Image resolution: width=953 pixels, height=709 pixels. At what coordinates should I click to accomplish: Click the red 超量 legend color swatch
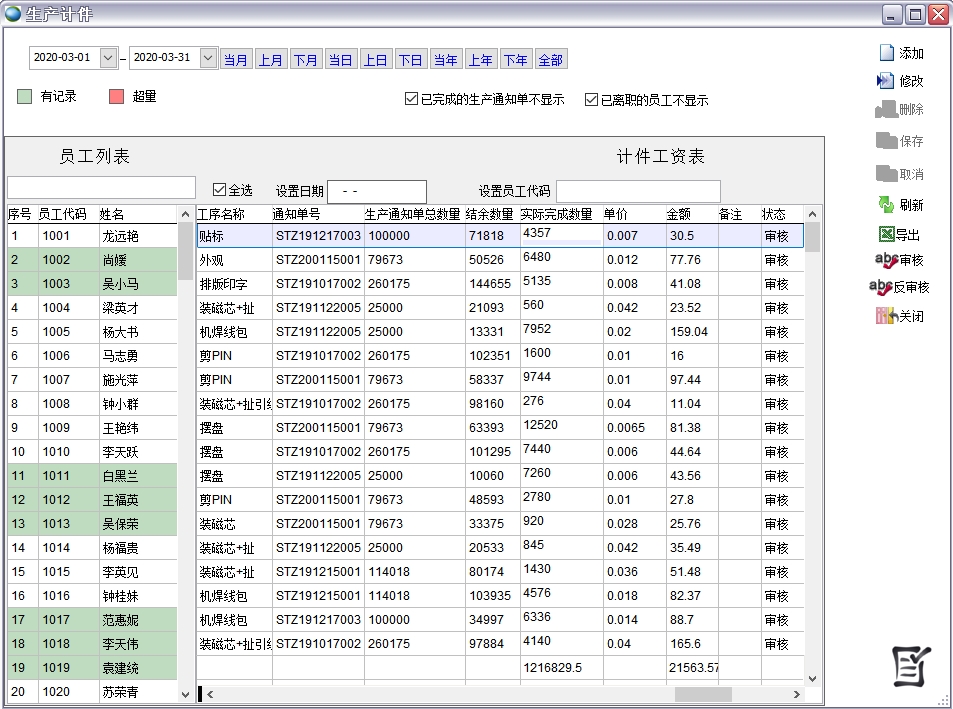(x=116, y=97)
